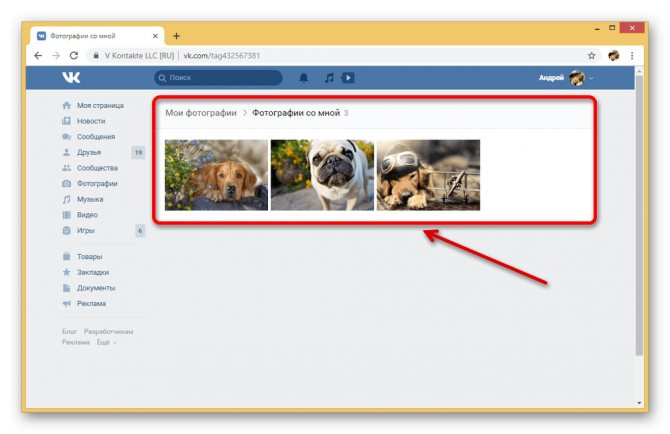Open Друзья in the left menu
This screenshot has width=670, height=434.
[89, 152]
